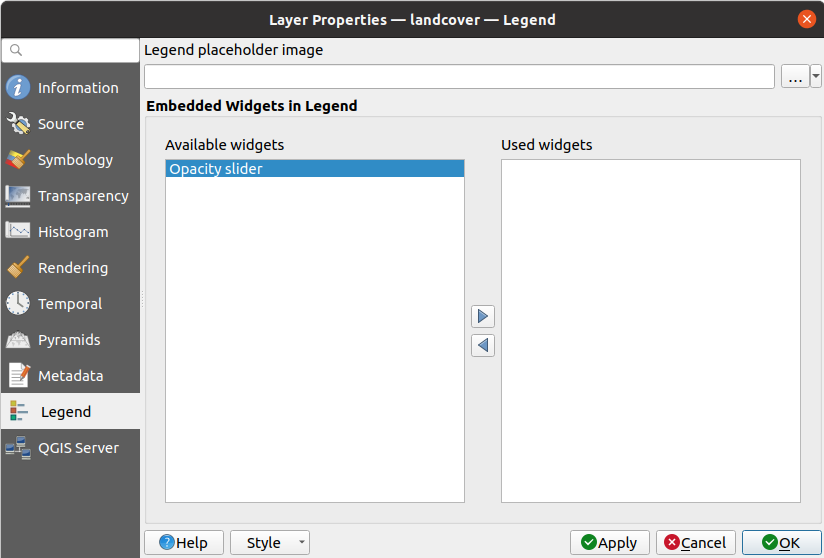Remove widget using left arrow button

click(483, 346)
